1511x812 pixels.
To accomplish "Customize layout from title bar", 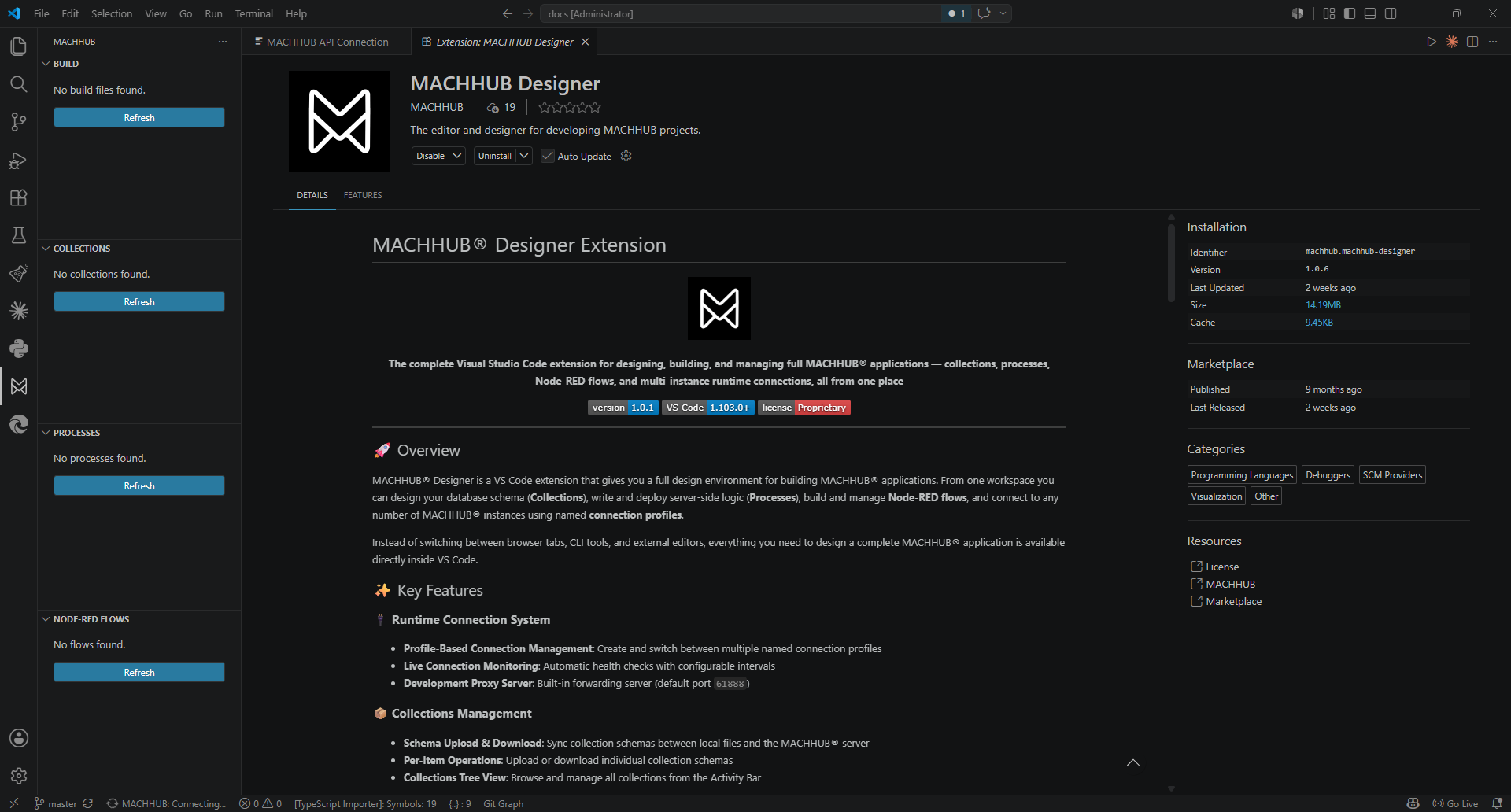I will point(1329,13).
